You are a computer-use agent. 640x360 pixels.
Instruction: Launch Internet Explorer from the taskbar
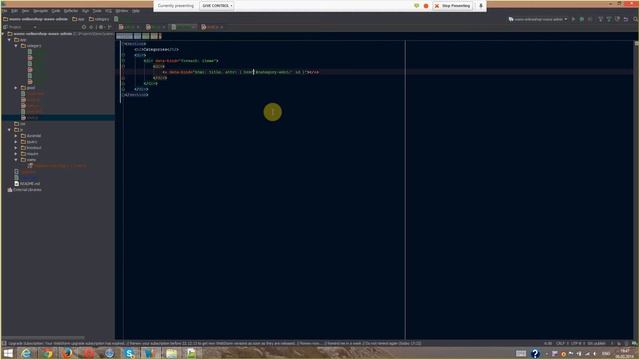point(26,353)
